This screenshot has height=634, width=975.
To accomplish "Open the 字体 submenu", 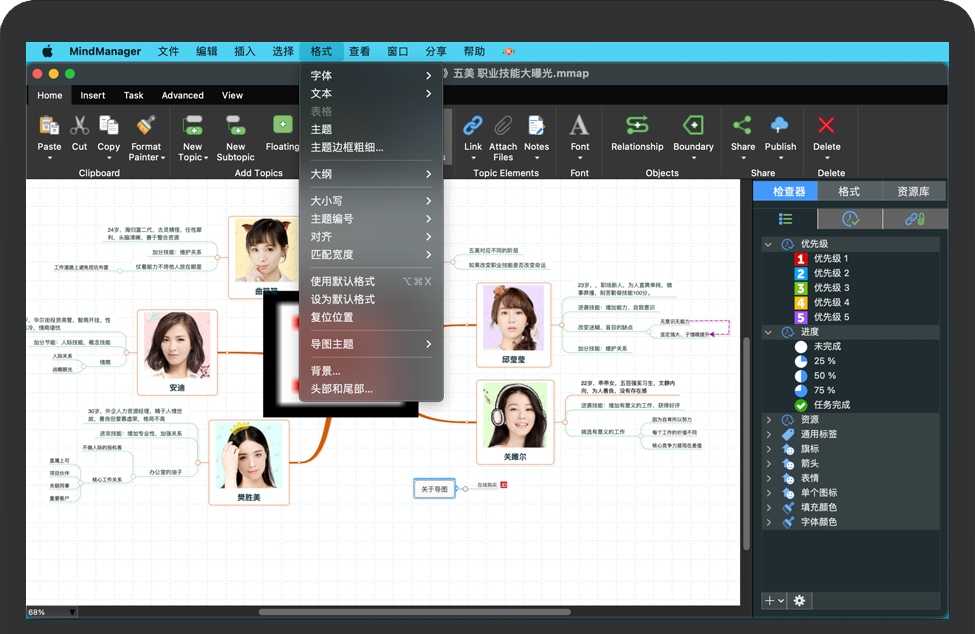I will pyautogui.click(x=370, y=76).
